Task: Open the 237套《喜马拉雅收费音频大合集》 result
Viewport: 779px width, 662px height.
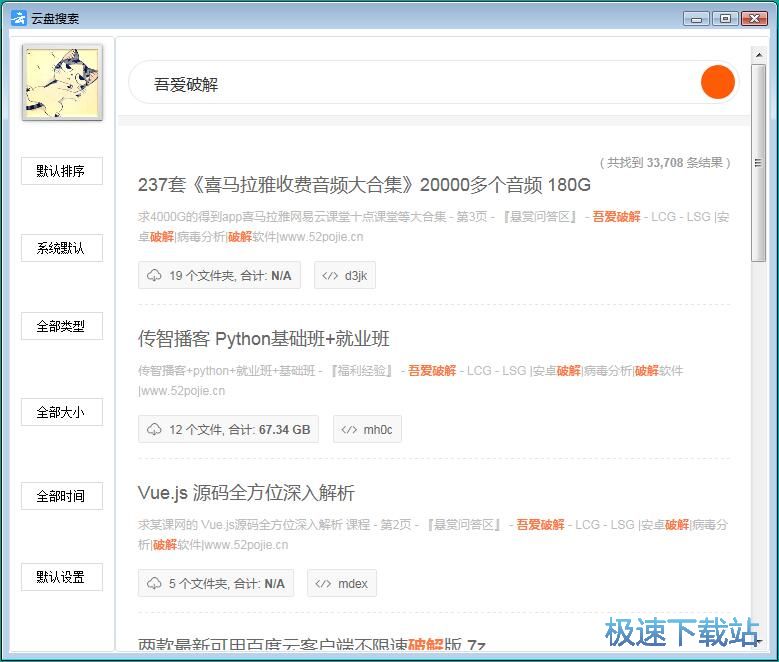Action: coord(364,185)
